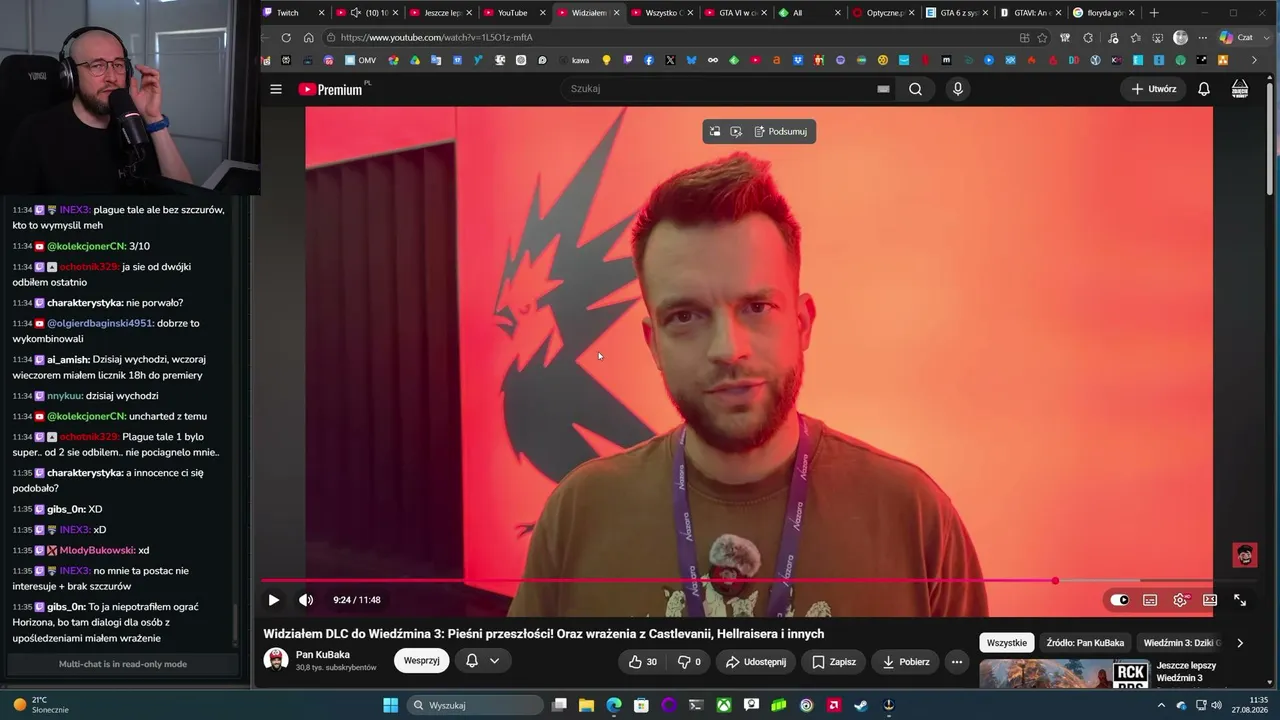
Task: Open a new browser tab with plus
Action: pos(1154,13)
